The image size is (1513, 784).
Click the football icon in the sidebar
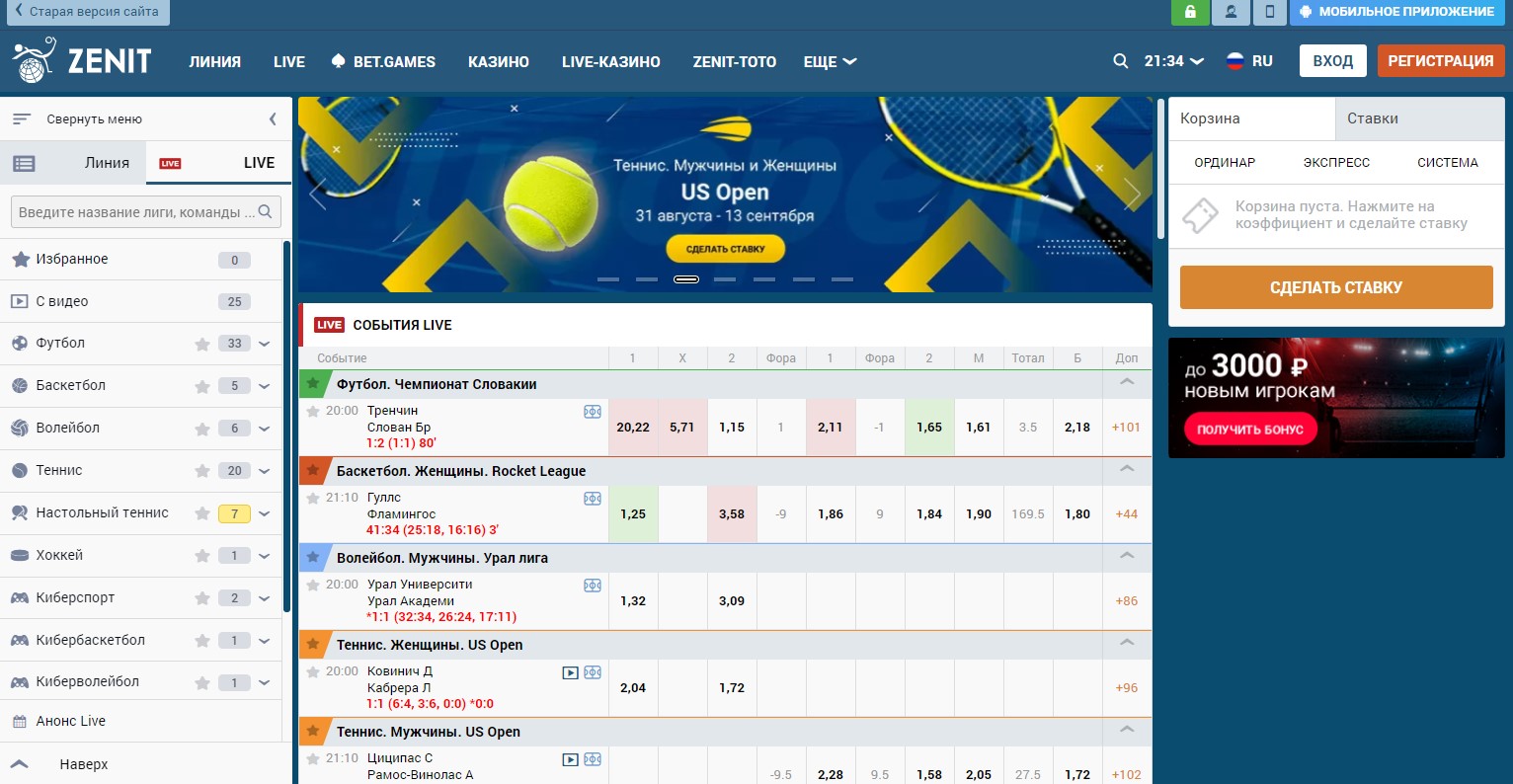tap(20, 344)
